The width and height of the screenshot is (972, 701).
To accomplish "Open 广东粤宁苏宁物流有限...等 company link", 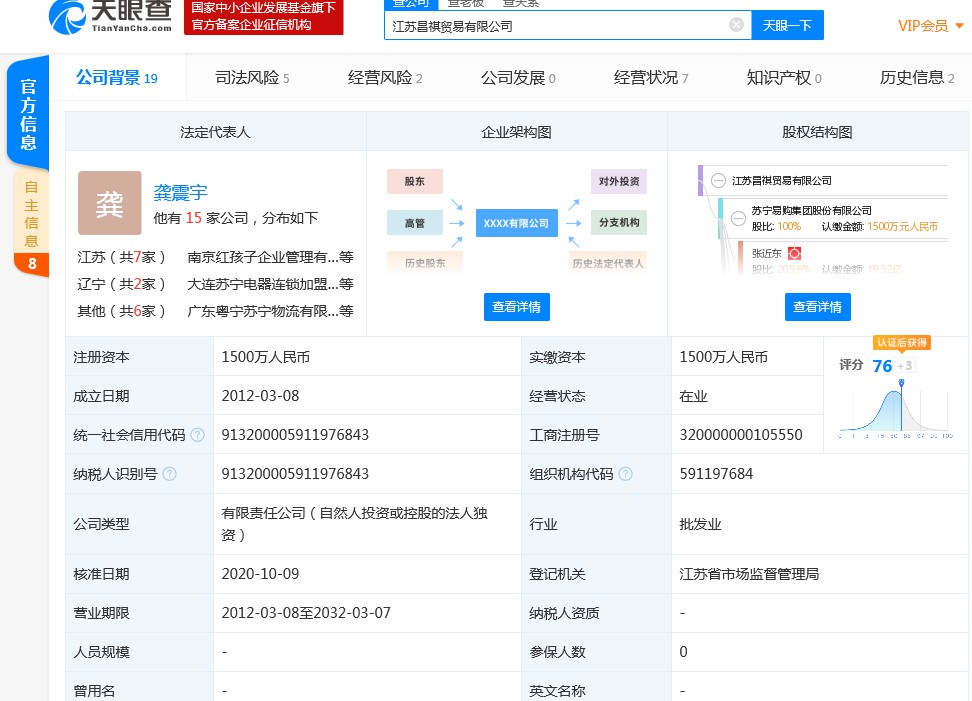I will click(270, 311).
